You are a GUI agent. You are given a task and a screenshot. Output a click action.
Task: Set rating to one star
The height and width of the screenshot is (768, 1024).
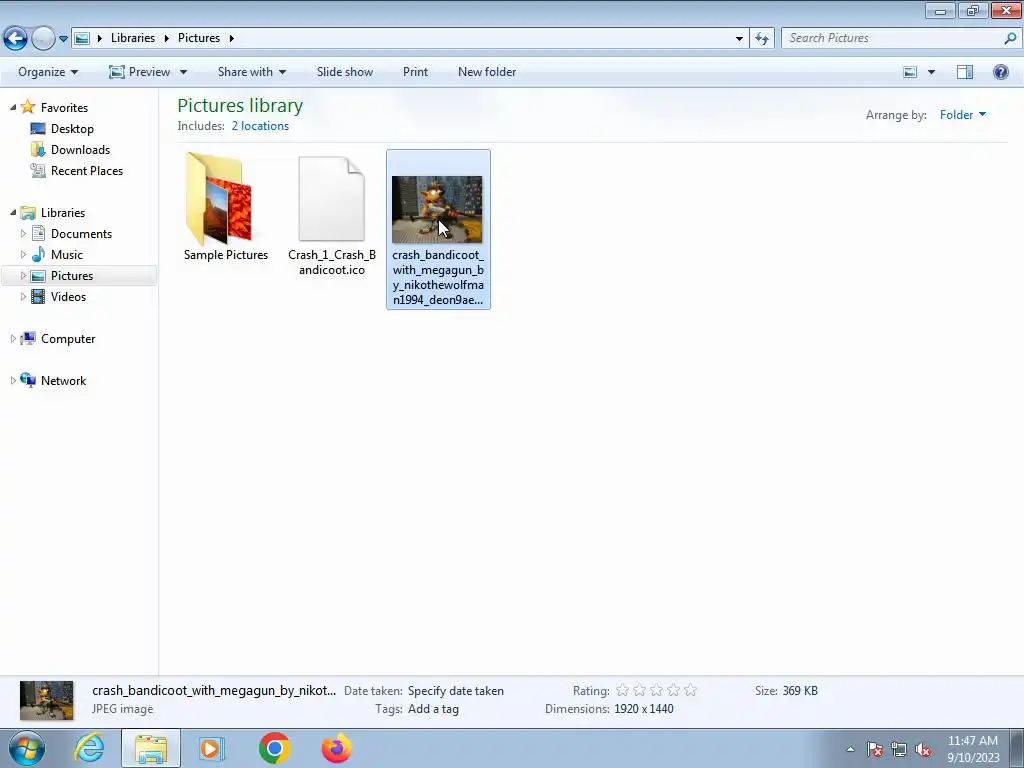pyautogui.click(x=622, y=690)
